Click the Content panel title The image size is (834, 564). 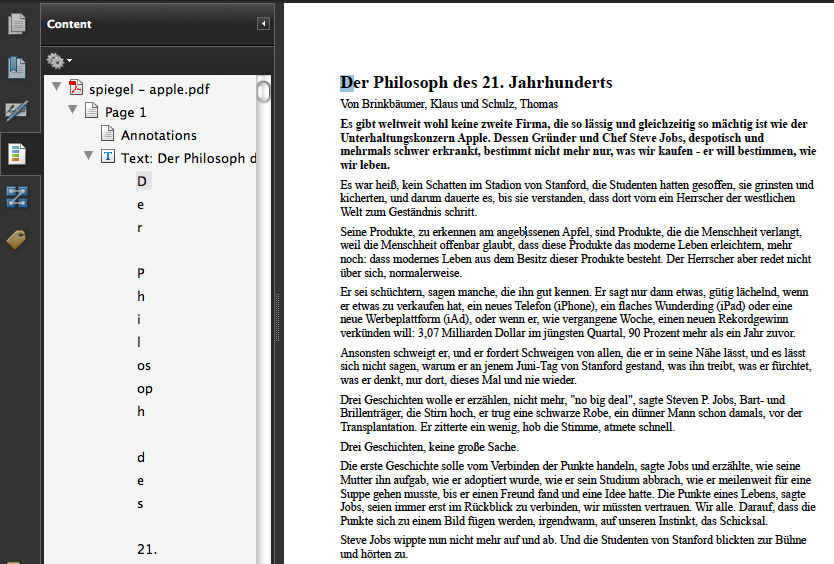point(69,24)
